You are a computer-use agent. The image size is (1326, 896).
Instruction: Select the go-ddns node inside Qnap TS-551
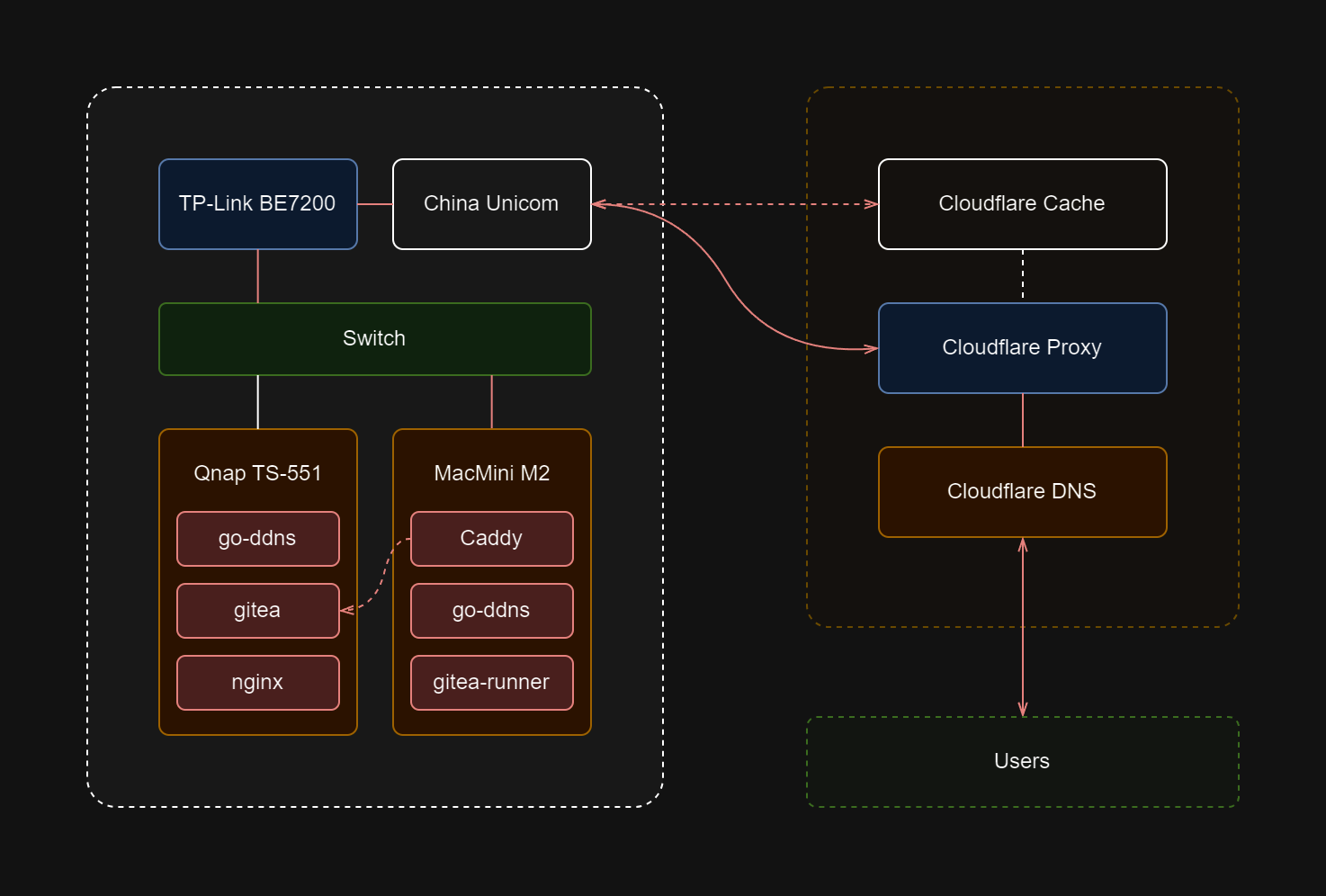pos(257,539)
